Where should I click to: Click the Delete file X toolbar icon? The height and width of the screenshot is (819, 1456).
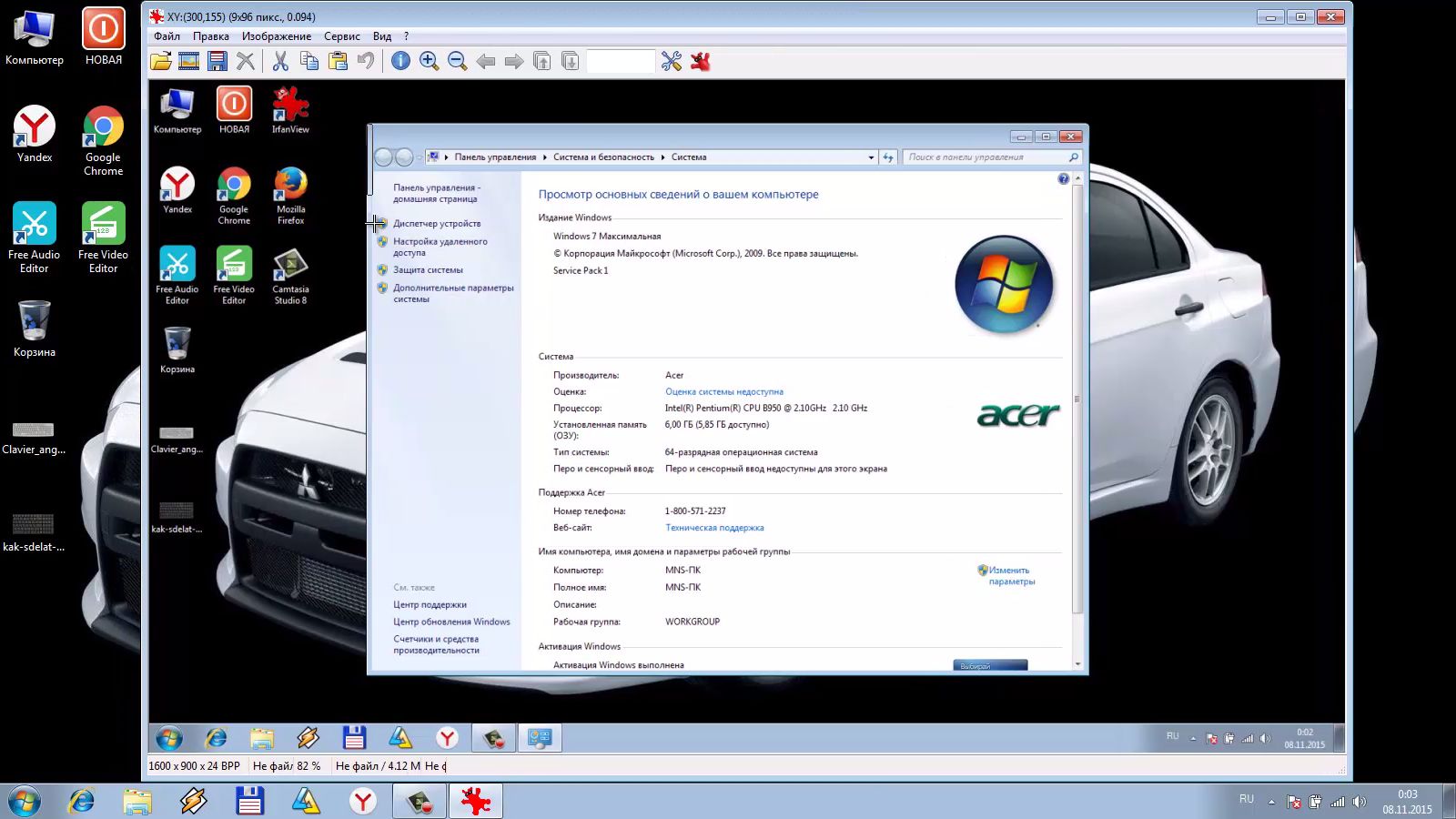coord(246,61)
